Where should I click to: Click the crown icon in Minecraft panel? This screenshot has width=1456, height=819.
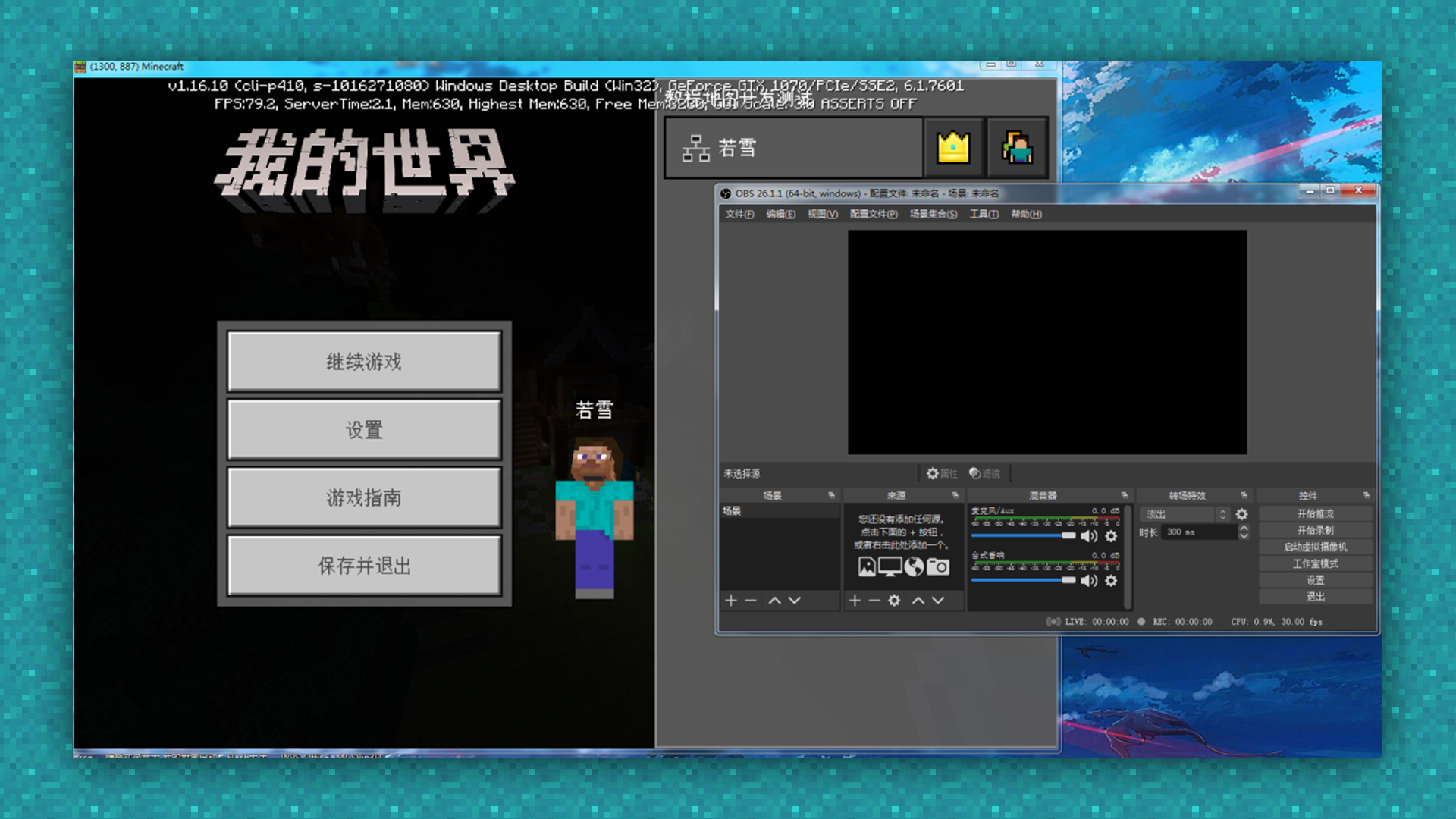(x=953, y=147)
